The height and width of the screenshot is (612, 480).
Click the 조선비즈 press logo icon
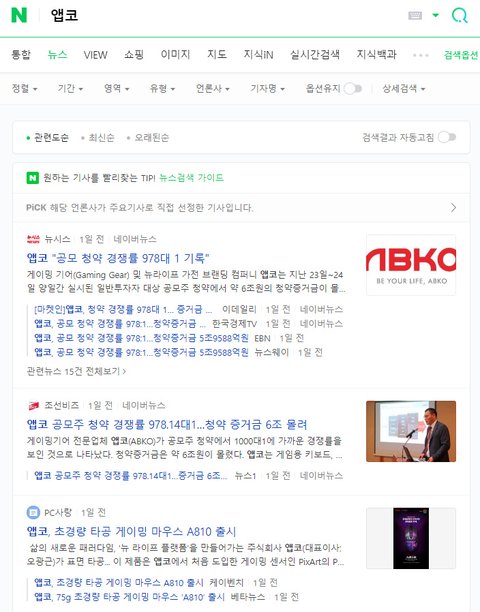33,406
